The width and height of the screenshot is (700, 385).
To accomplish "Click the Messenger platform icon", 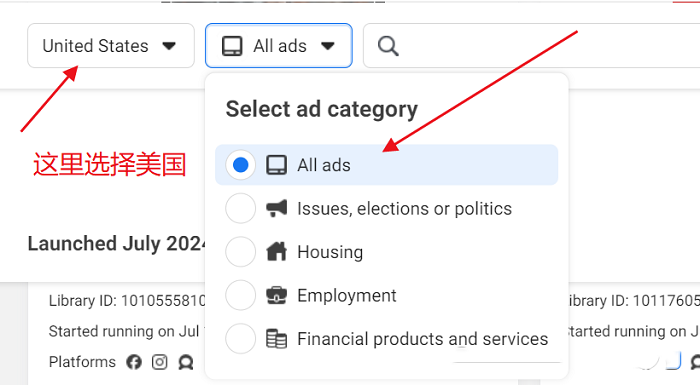I will pos(186,362).
